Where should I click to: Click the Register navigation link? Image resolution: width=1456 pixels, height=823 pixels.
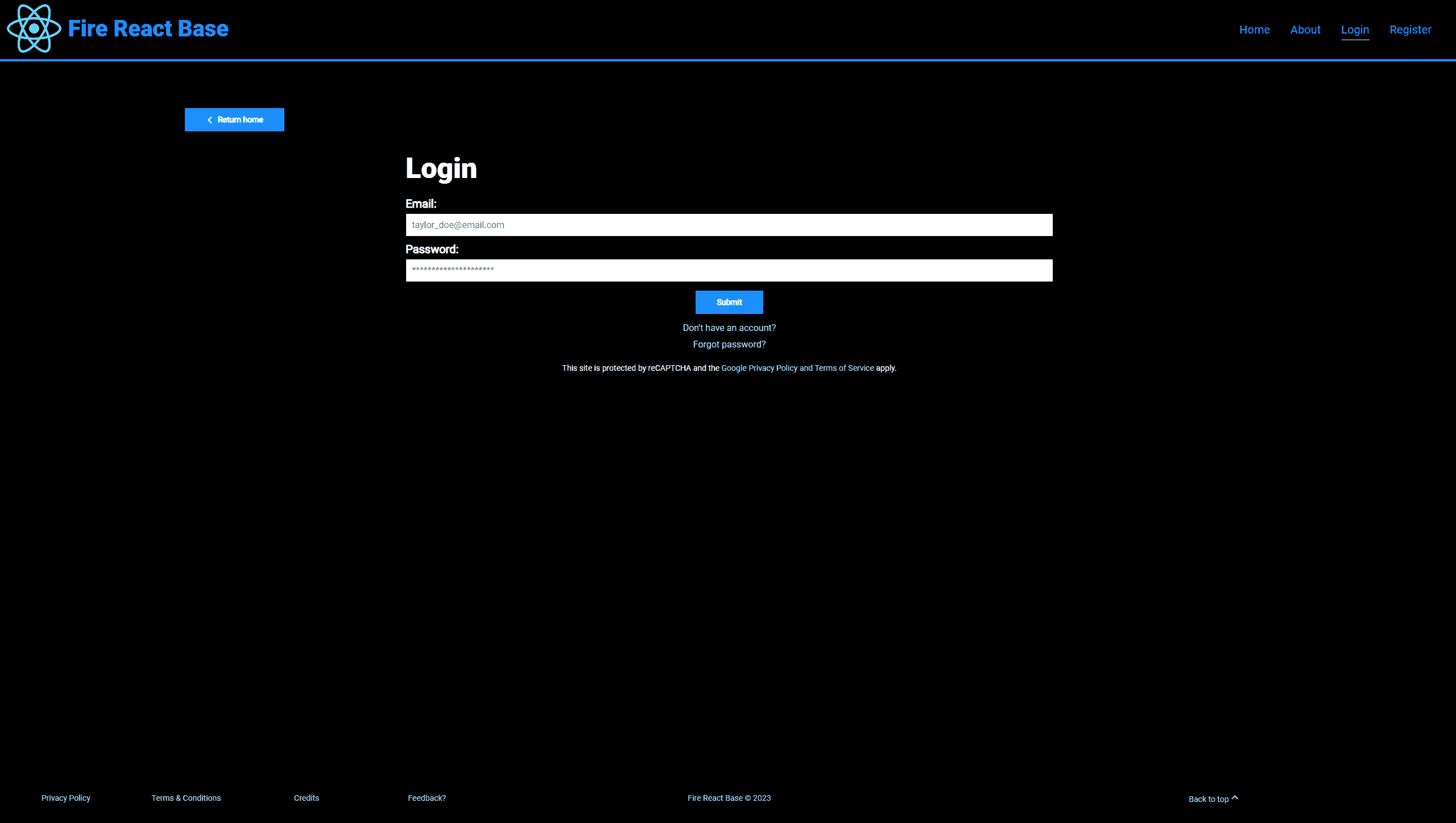point(1411,29)
